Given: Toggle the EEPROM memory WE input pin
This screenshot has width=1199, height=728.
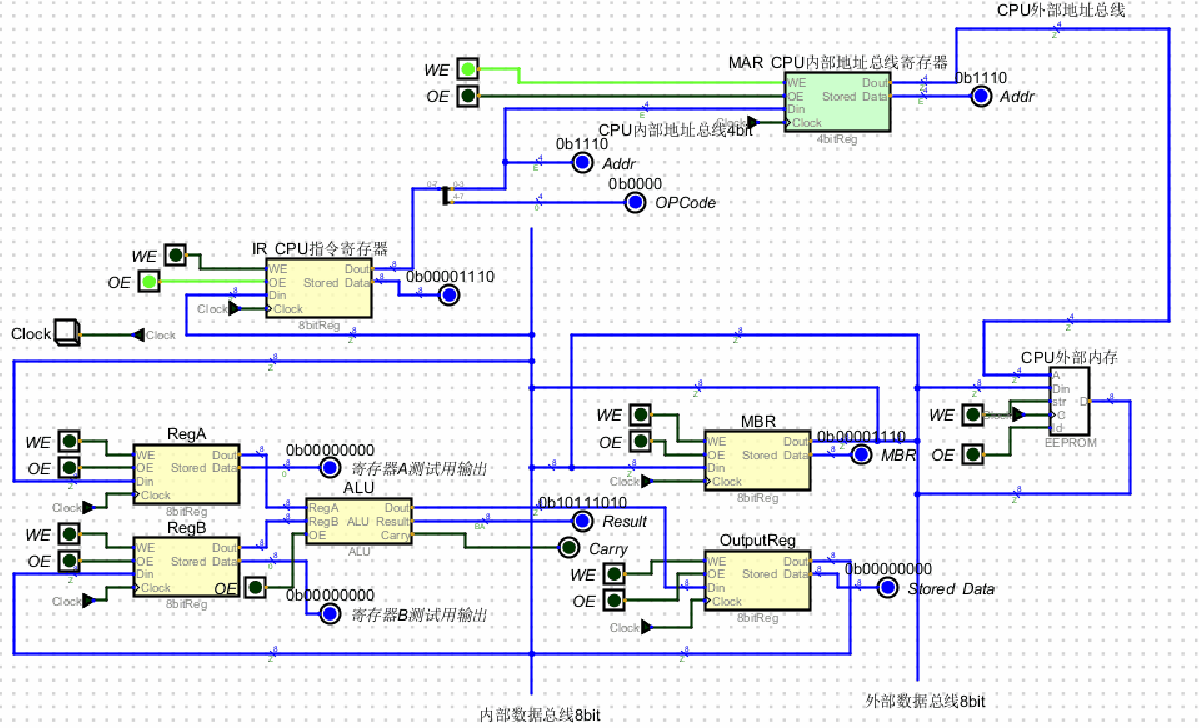Looking at the screenshot, I should 972,414.
